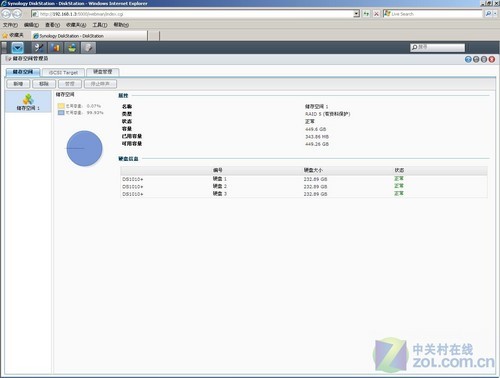The width and height of the screenshot is (500, 378).
Task: Select the 硬盘 3 row cell
Action: (220, 194)
